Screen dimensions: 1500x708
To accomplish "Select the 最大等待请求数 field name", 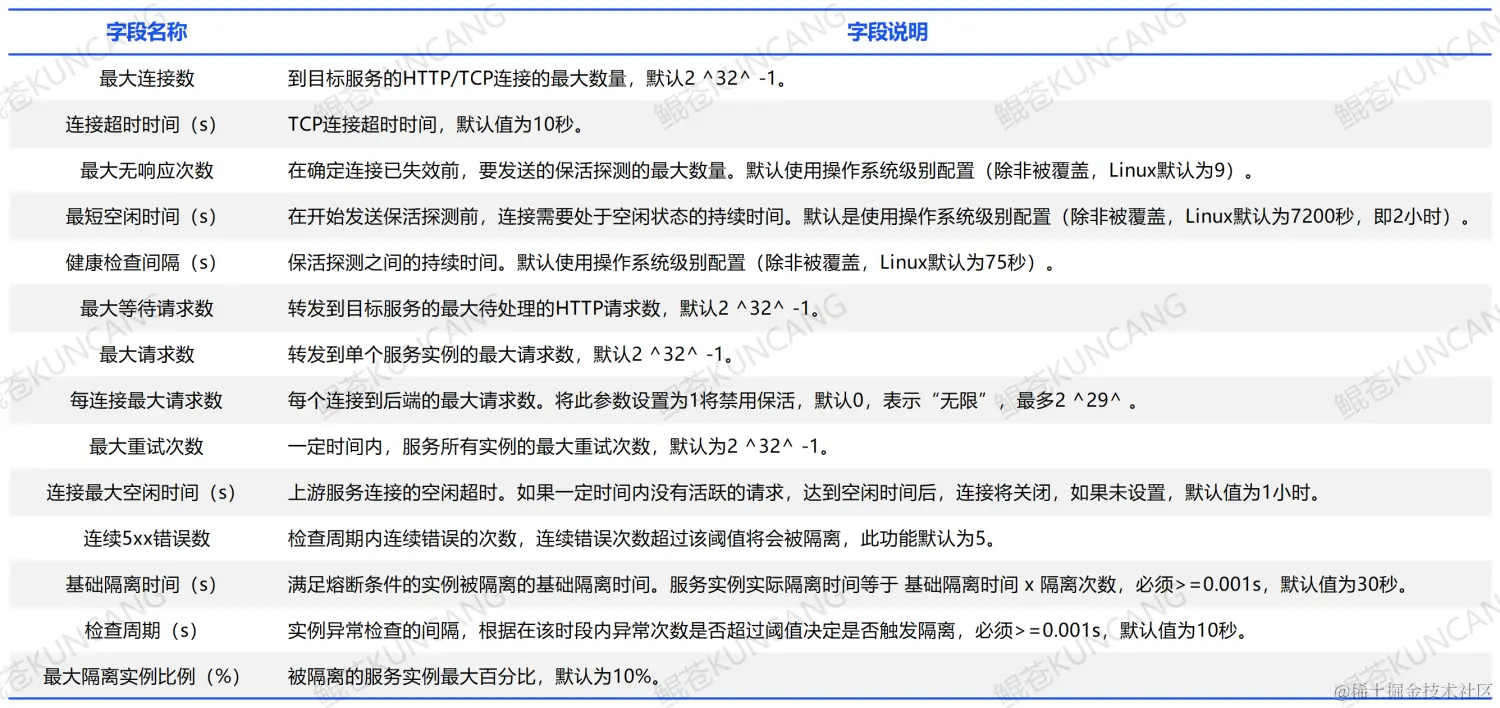I will point(147,308).
